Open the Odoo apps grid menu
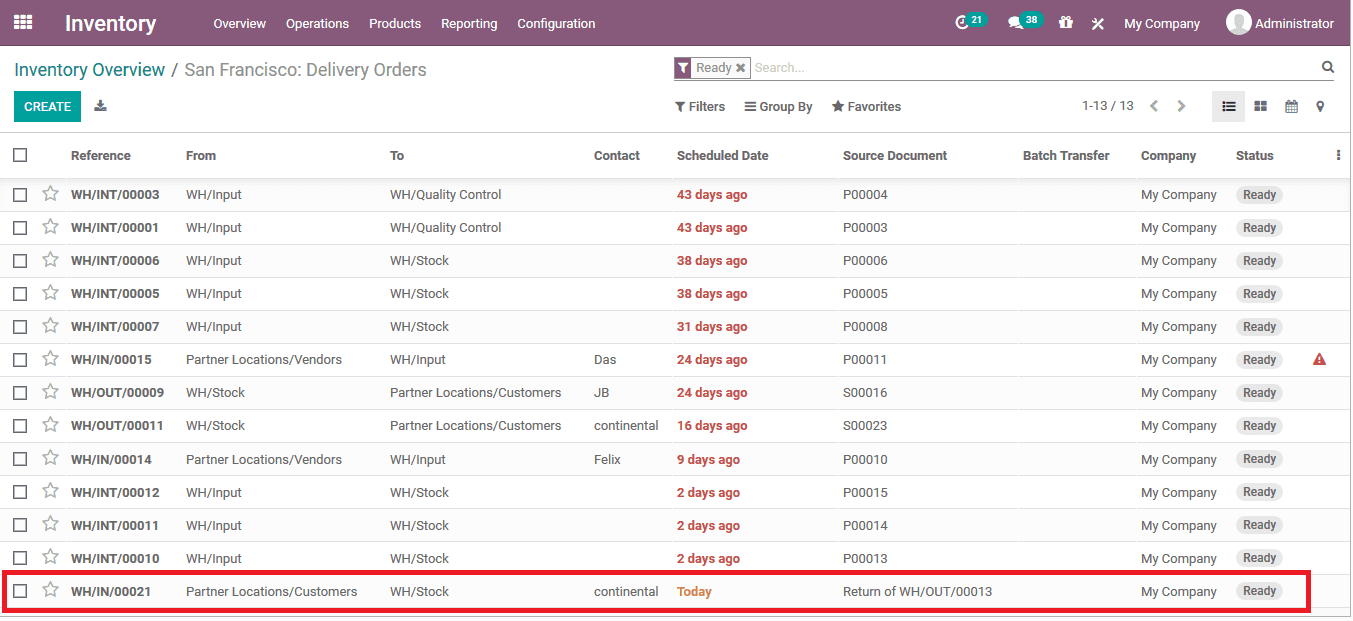This screenshot has height=621, width=1353. tap(22, 21)
